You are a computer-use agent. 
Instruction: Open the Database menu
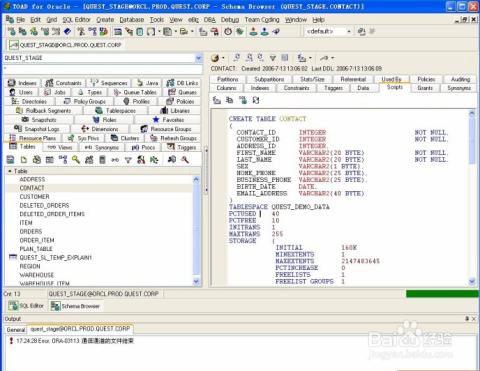(x=132, y=20)
